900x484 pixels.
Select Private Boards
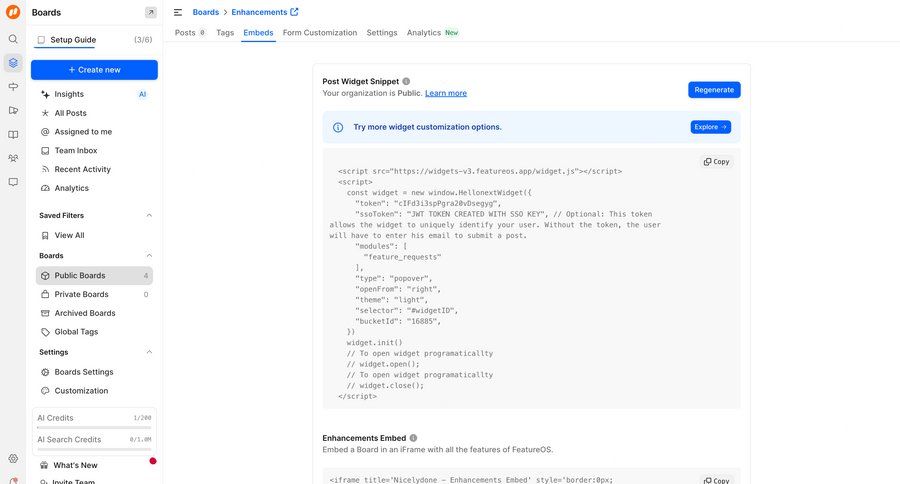point(94,294)
